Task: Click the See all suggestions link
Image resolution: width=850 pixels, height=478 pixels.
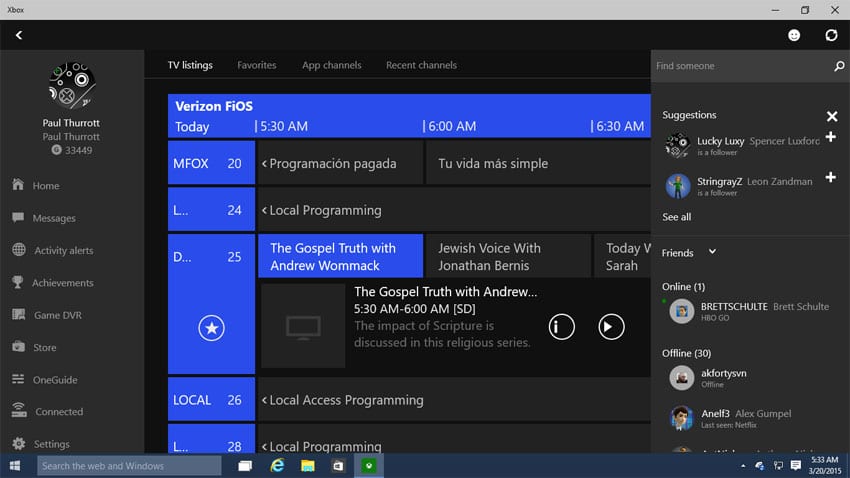Action: (677, 217)
